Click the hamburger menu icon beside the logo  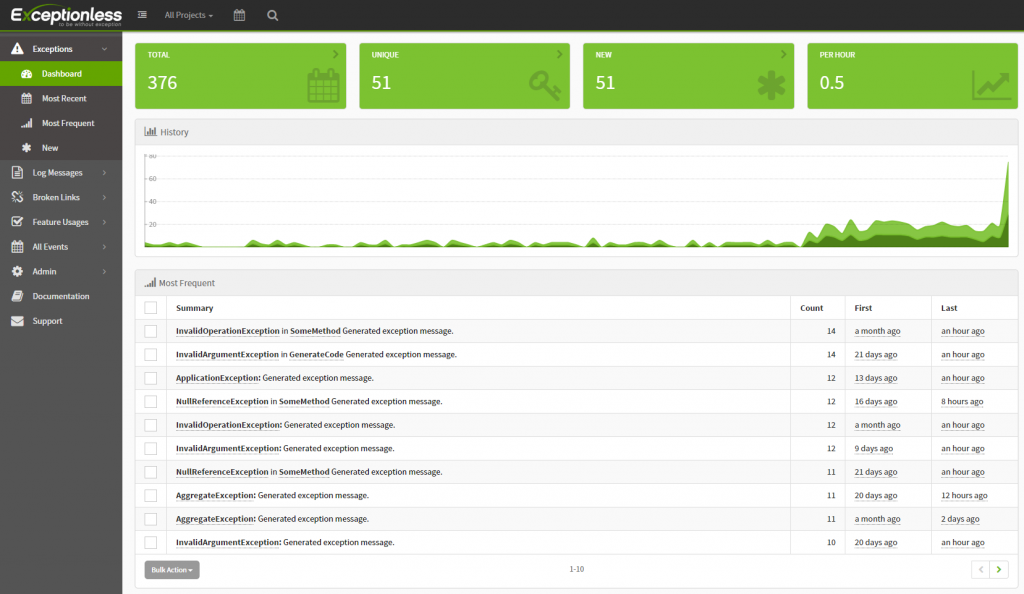tap(141, 15)
